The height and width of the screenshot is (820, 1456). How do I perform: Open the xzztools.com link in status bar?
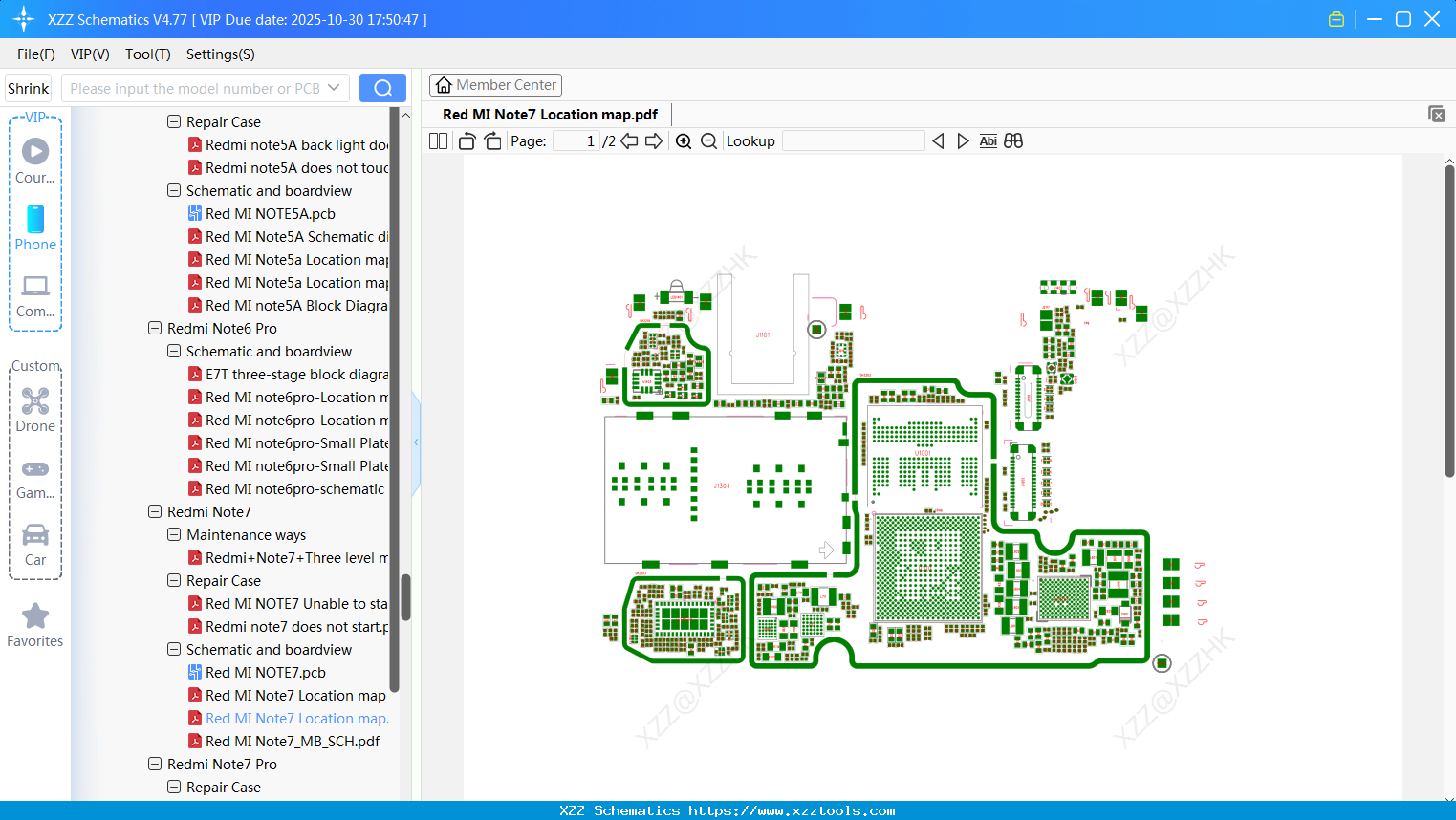pyautogui.click(x=792, y=810)
